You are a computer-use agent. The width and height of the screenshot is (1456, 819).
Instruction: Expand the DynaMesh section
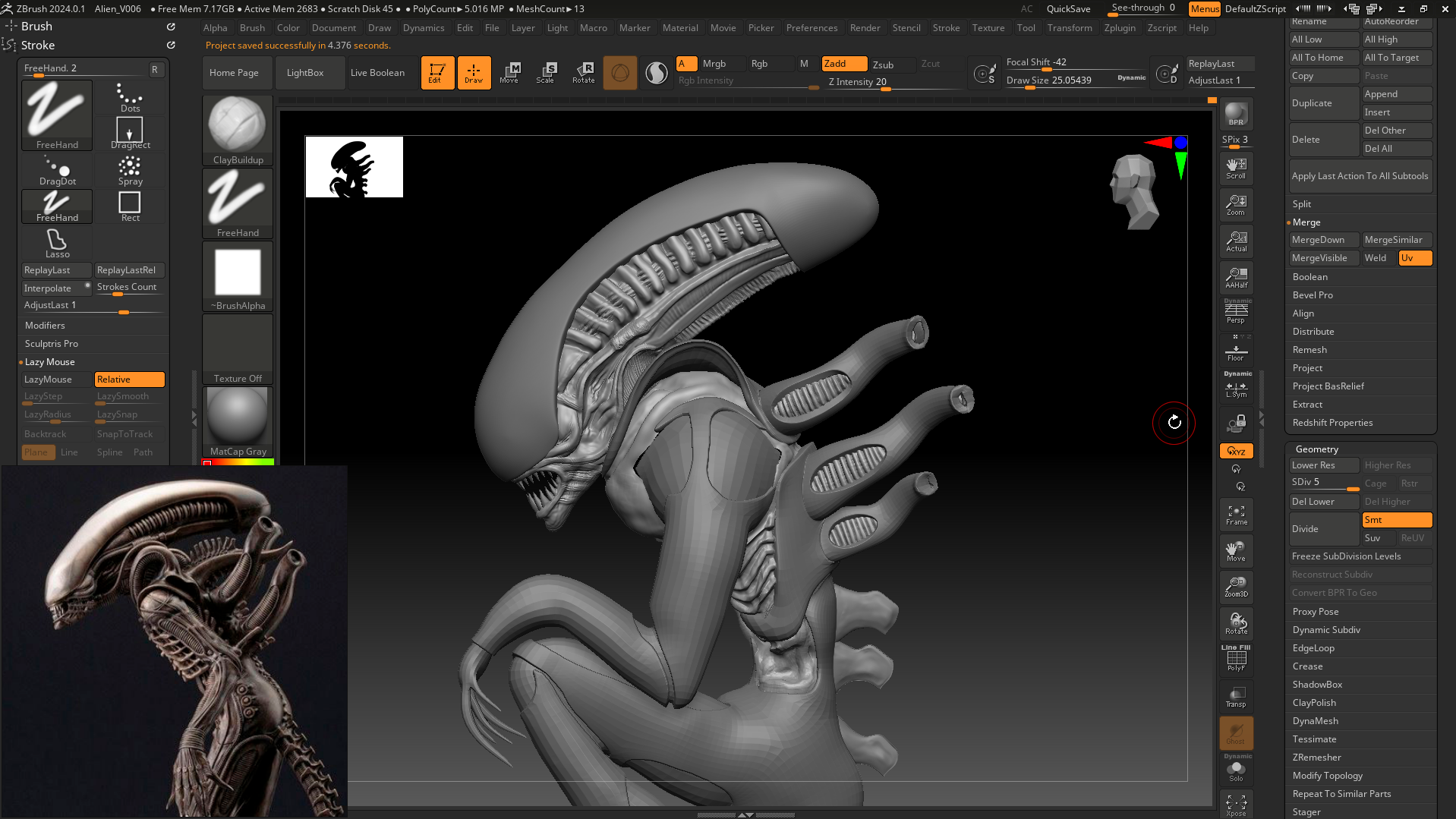point(1316,721)
